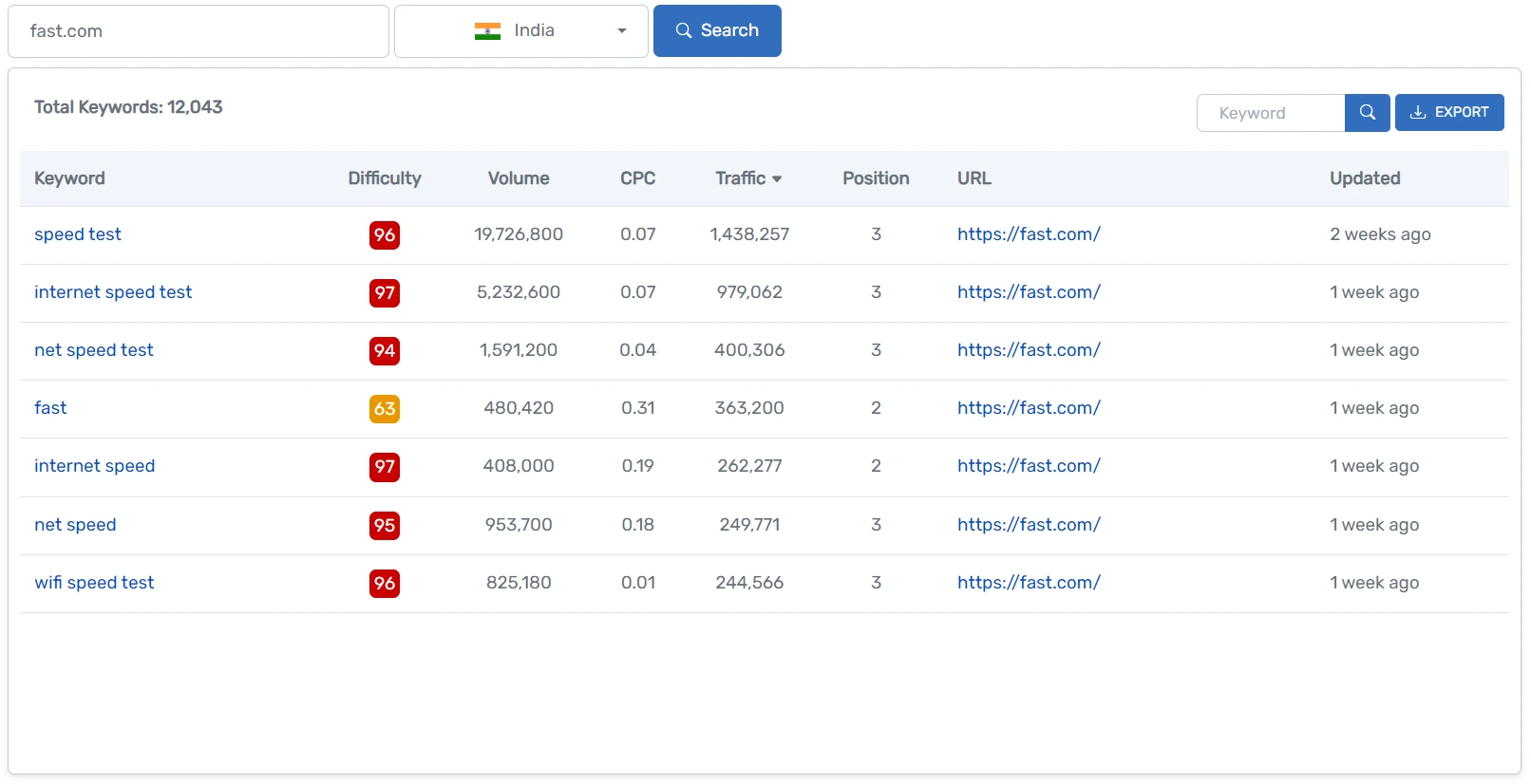Screen dimensions: 1531x784
Task: Click difficulty badge 97 in internet speed row
Action: (385, 467)
